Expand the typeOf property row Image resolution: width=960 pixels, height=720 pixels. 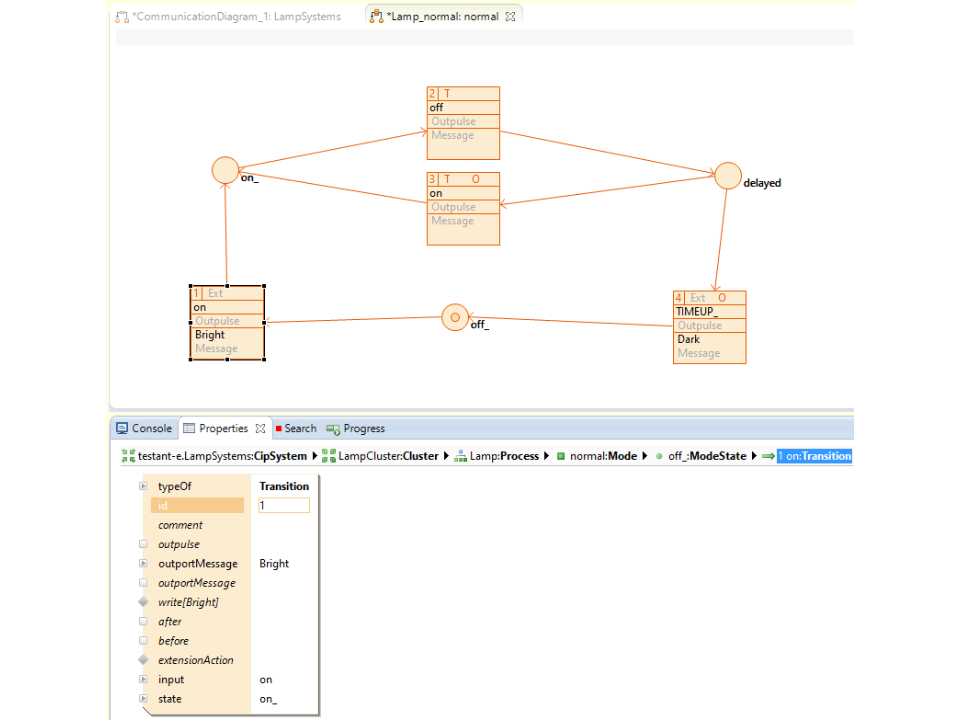click(143, 487)
